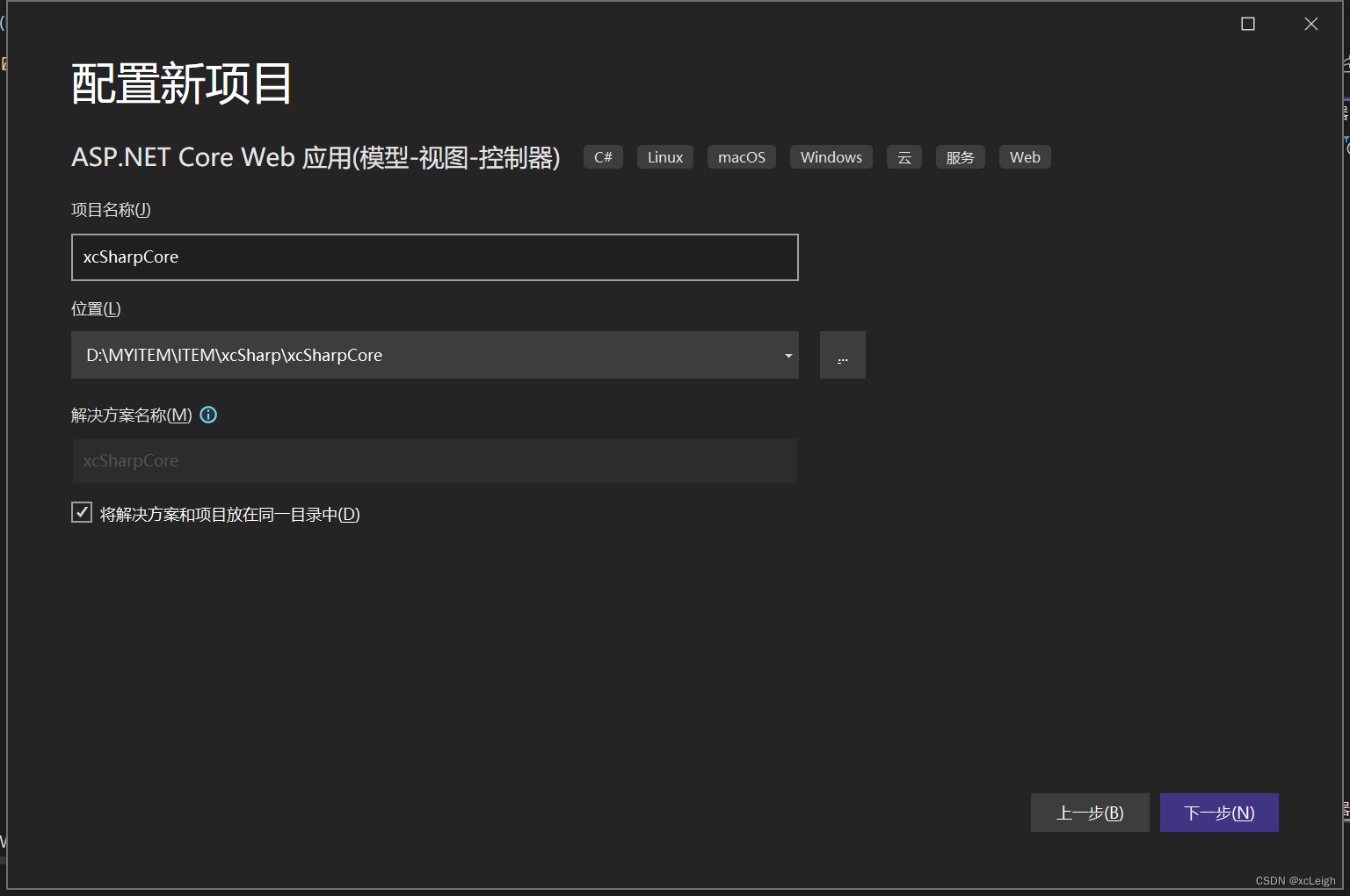Click the Windows tag
The width and height of the screenshot is (1350, 896).
(x=831, y=157)
